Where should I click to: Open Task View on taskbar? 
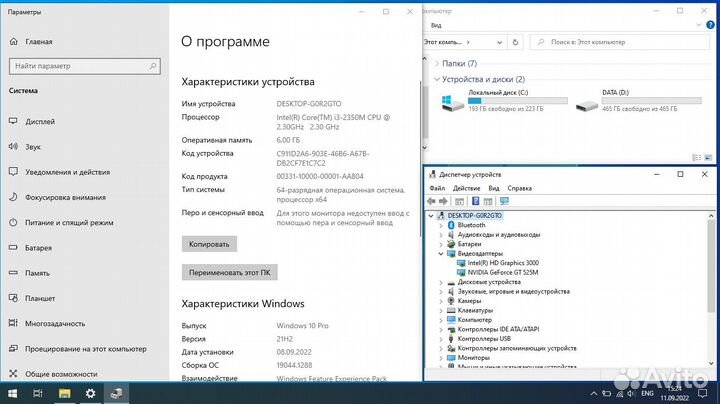(38, 393)
